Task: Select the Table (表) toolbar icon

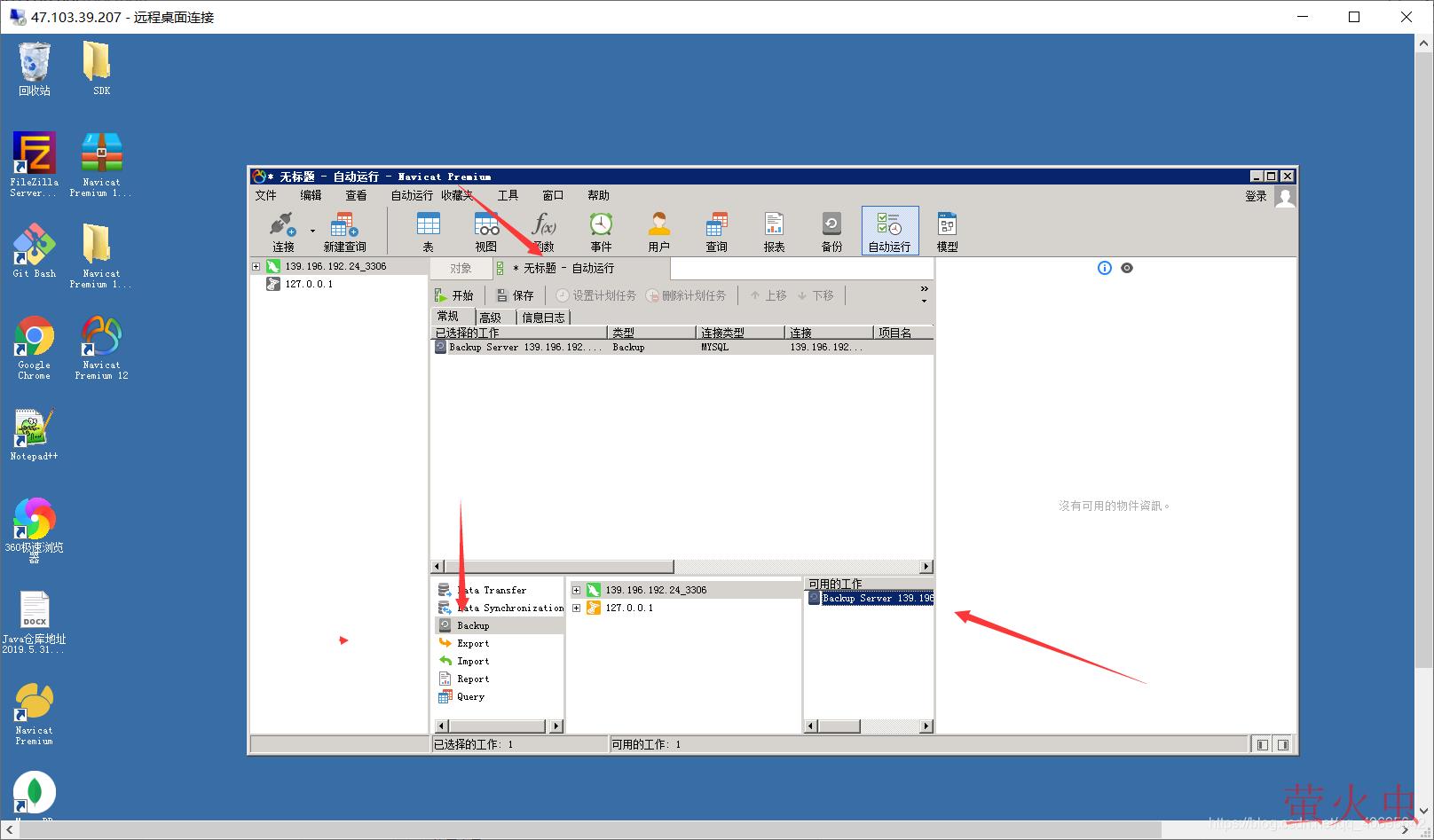Action: coord(428,232)
